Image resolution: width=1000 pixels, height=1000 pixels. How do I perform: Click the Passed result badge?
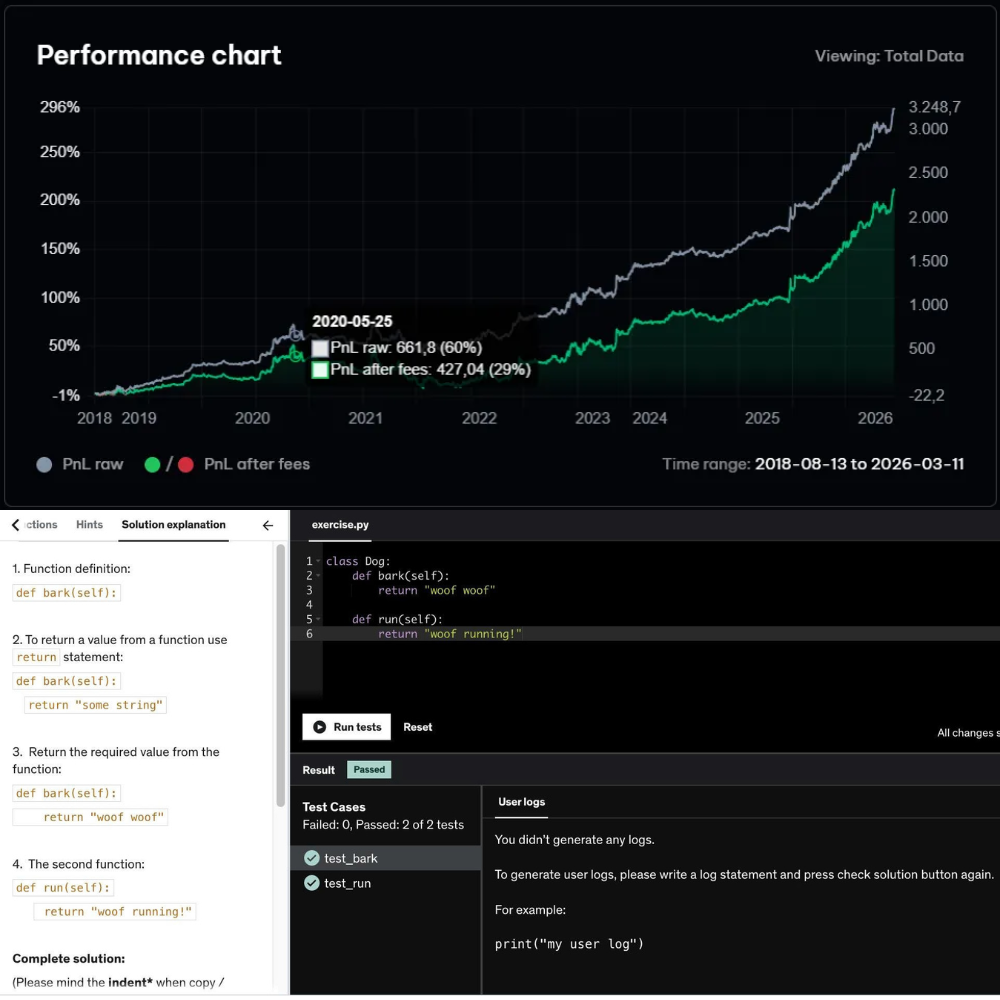(x=369, y=769)
